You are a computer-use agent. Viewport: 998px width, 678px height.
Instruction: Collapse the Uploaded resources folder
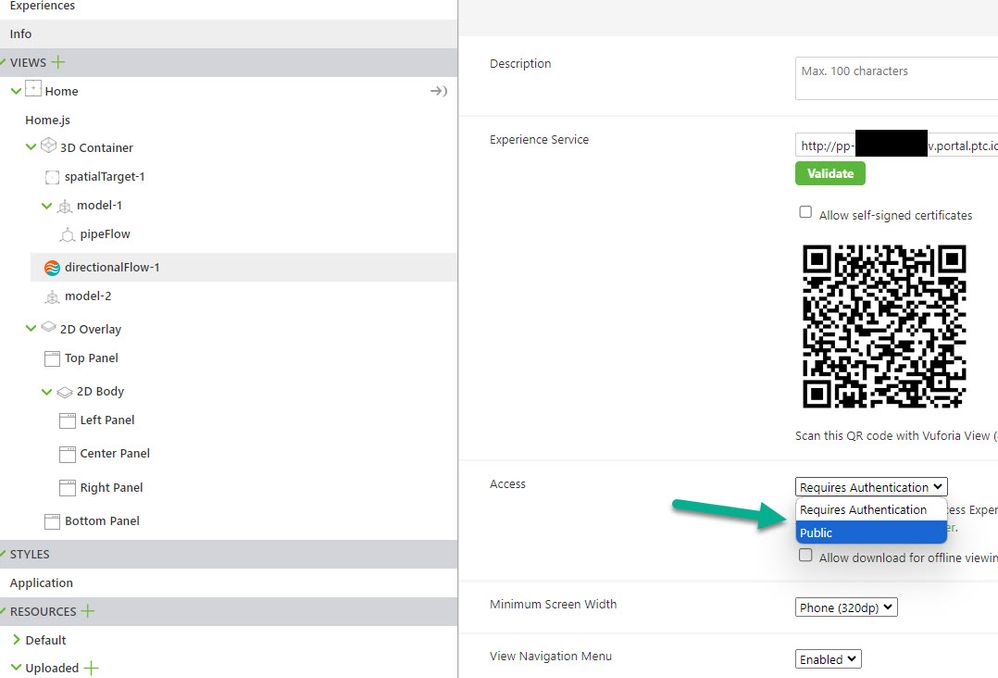pos(17,667)
